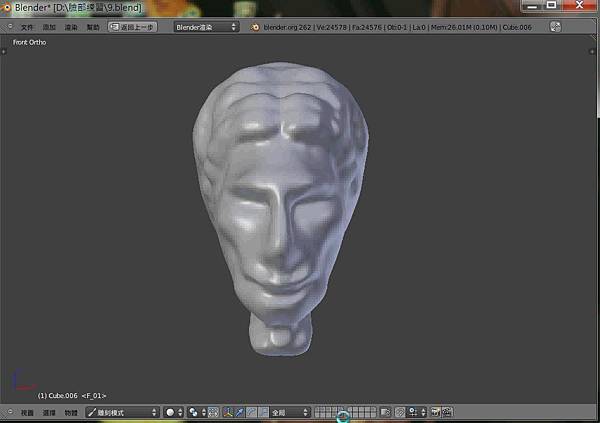Screen dimensions: 600x423
Task: Open the 3D View editor type selector
Action: pos(9,412)
